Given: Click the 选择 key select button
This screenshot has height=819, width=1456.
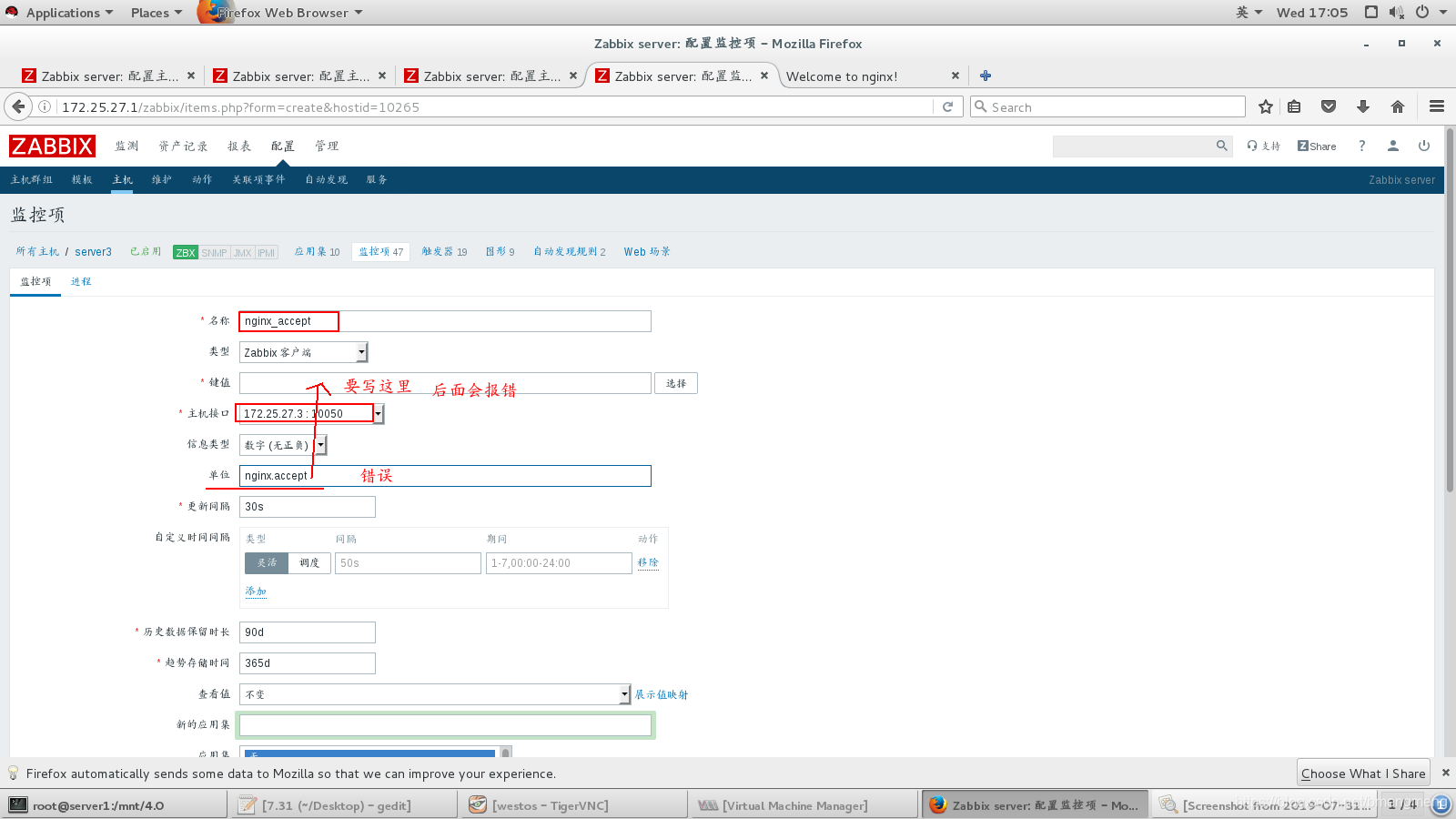Looking at the screenshot, I should [x=676, y=383].
